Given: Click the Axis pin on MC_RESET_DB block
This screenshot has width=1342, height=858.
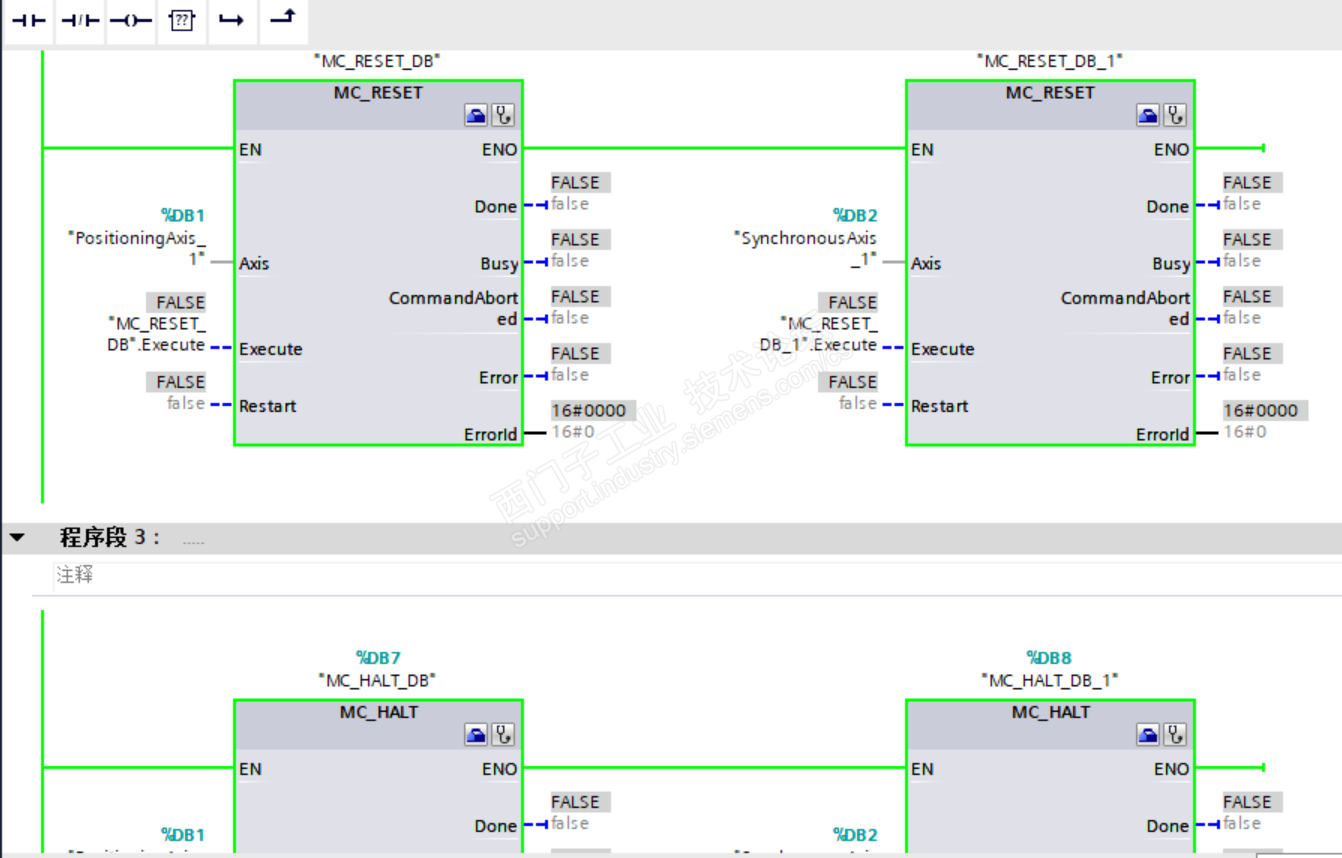Looking at the screenshot, I should pos(254,264).
